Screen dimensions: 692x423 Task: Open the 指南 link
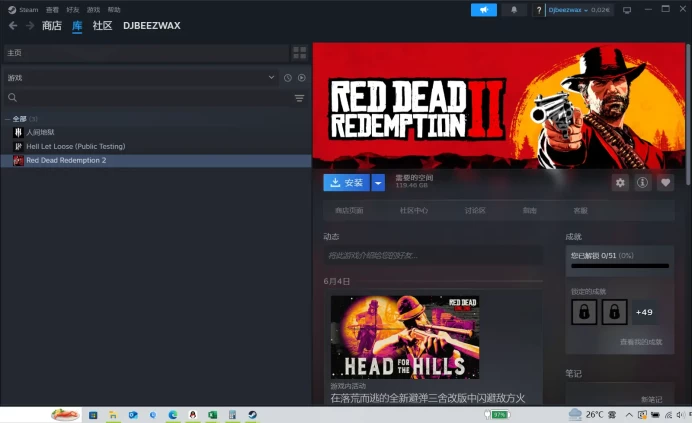[x=530, y=211]
